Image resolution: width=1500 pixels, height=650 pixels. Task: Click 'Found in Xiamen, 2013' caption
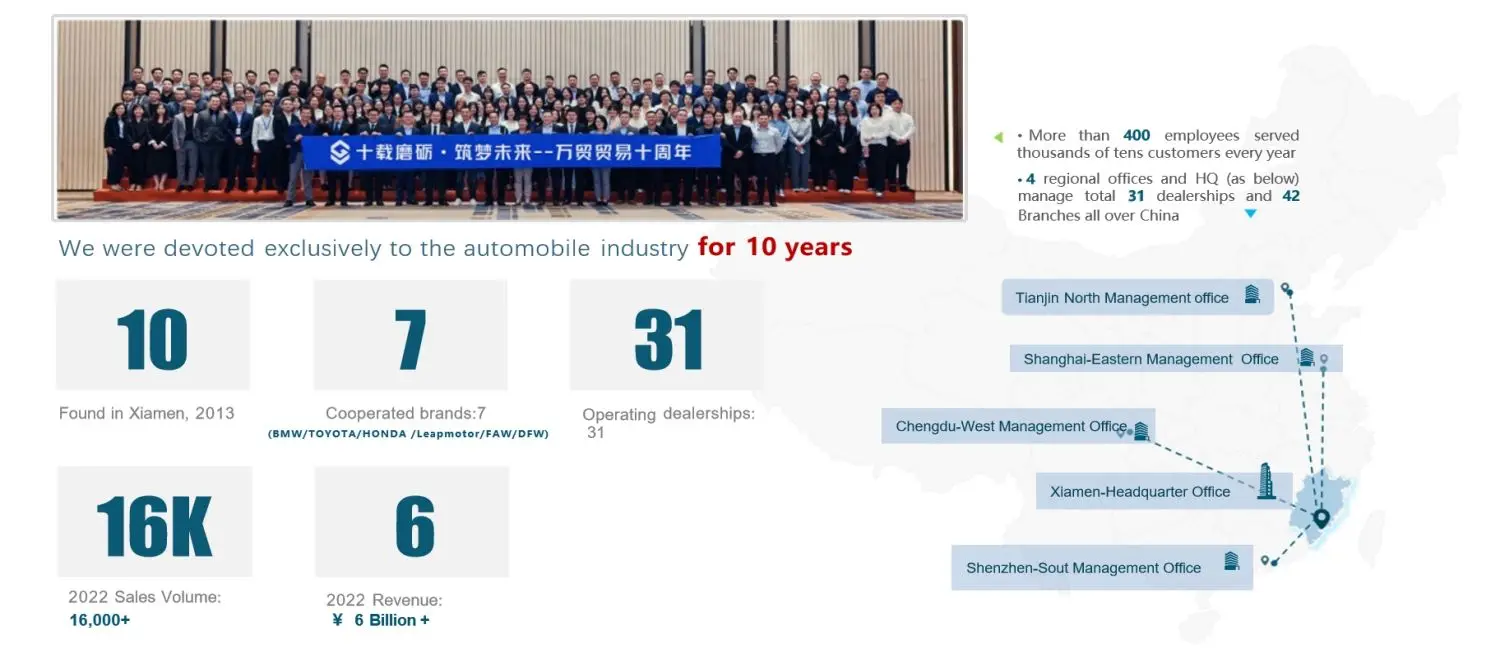[147, 413]
